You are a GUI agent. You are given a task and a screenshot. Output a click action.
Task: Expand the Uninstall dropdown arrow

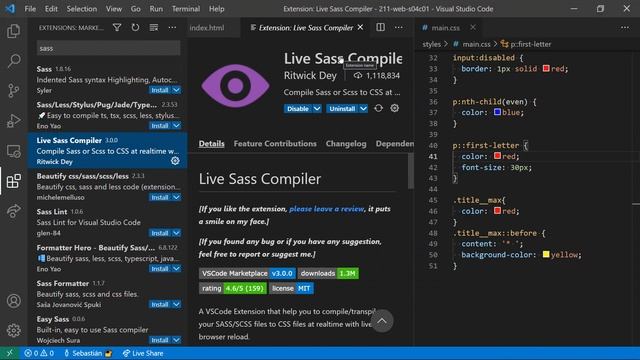363,109
